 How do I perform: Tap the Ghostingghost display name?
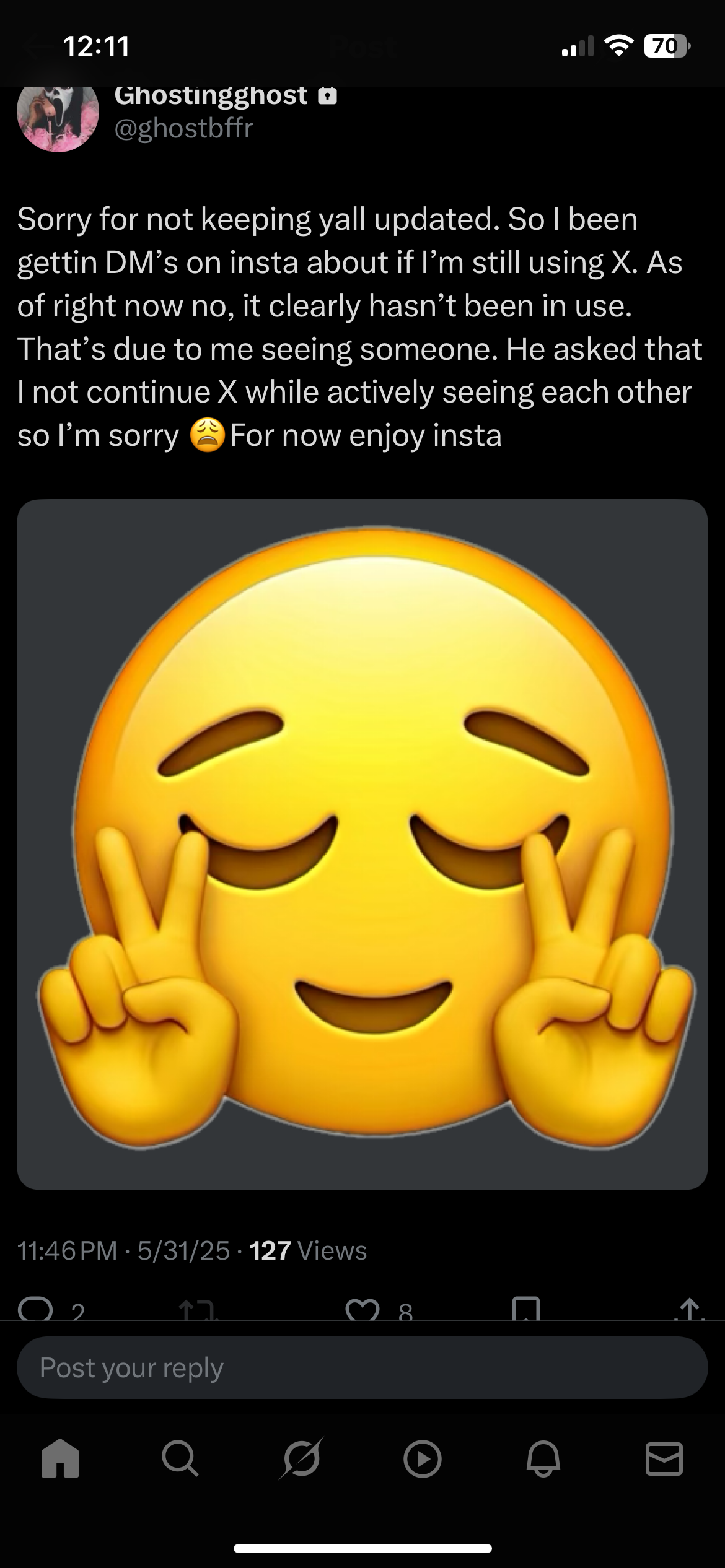[x=211, y=96]
